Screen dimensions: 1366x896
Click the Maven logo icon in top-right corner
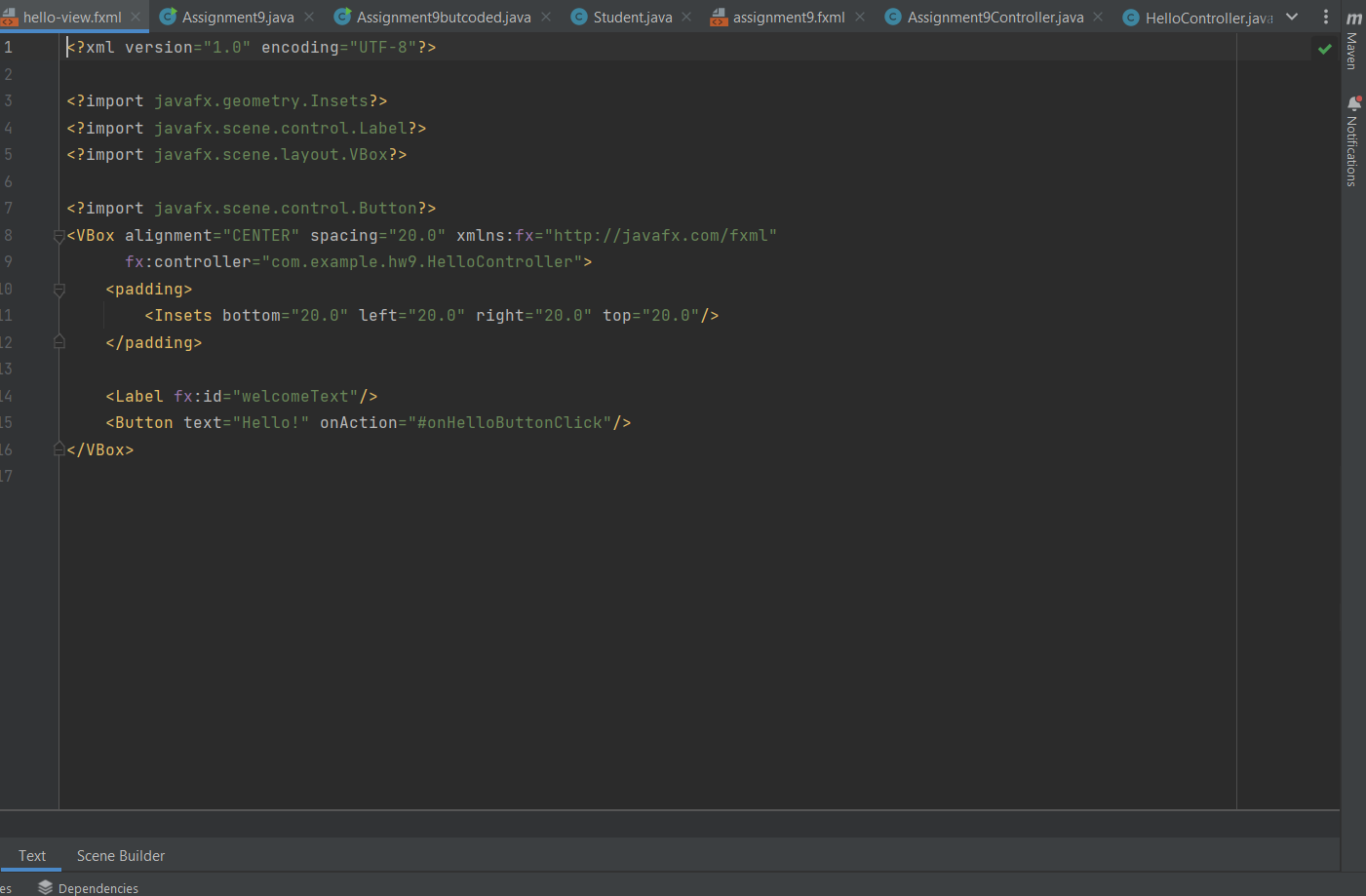tap(1353, 19)
